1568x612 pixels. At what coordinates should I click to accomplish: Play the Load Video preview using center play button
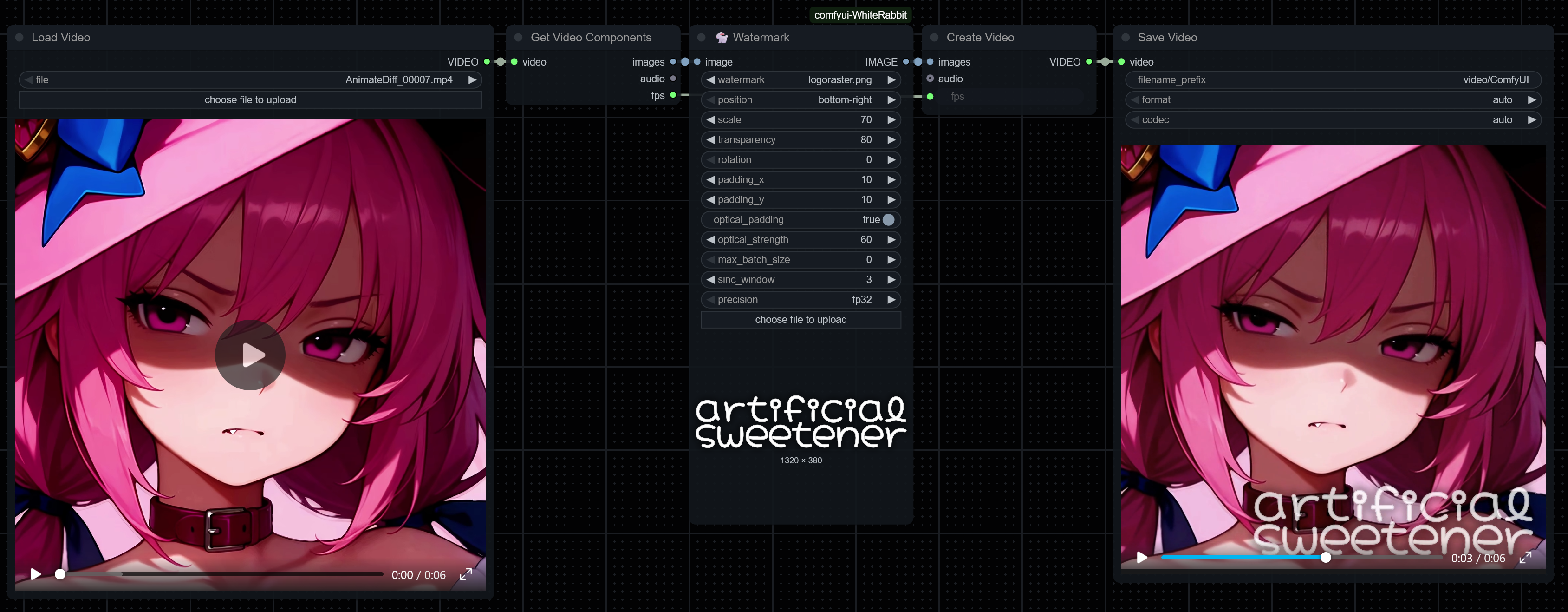pos(250,355)
